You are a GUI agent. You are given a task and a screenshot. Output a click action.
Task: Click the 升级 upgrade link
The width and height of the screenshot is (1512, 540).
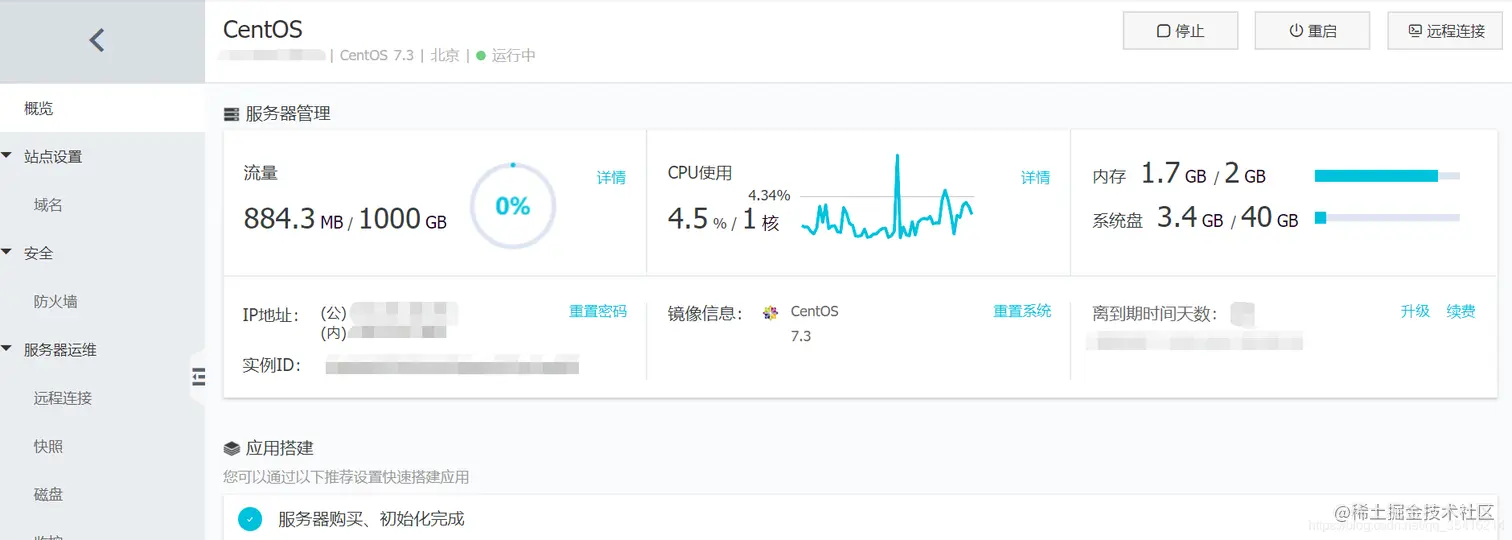[1415, 311]
